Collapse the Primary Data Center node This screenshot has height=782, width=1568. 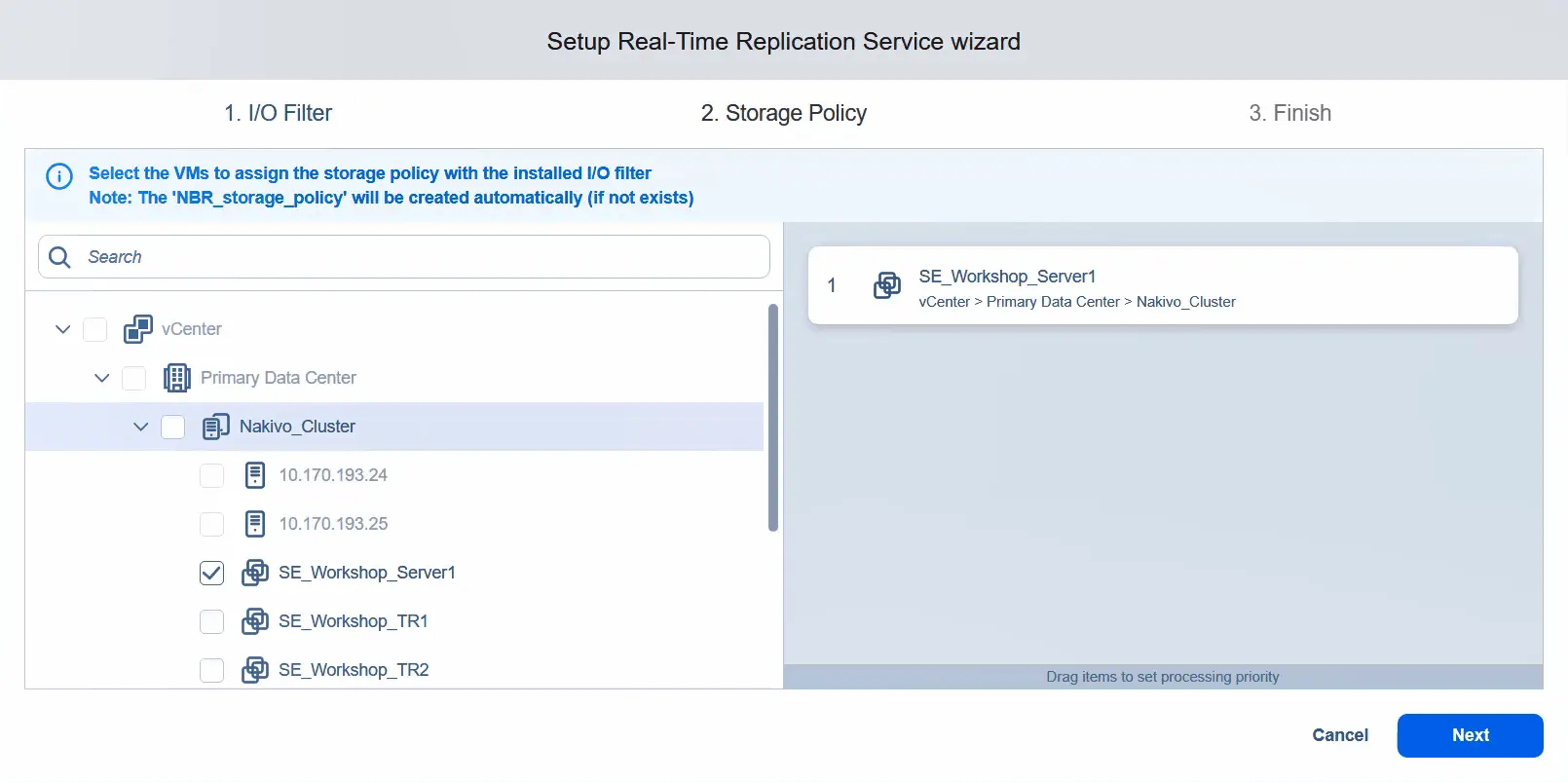click(x=102, y=378)
